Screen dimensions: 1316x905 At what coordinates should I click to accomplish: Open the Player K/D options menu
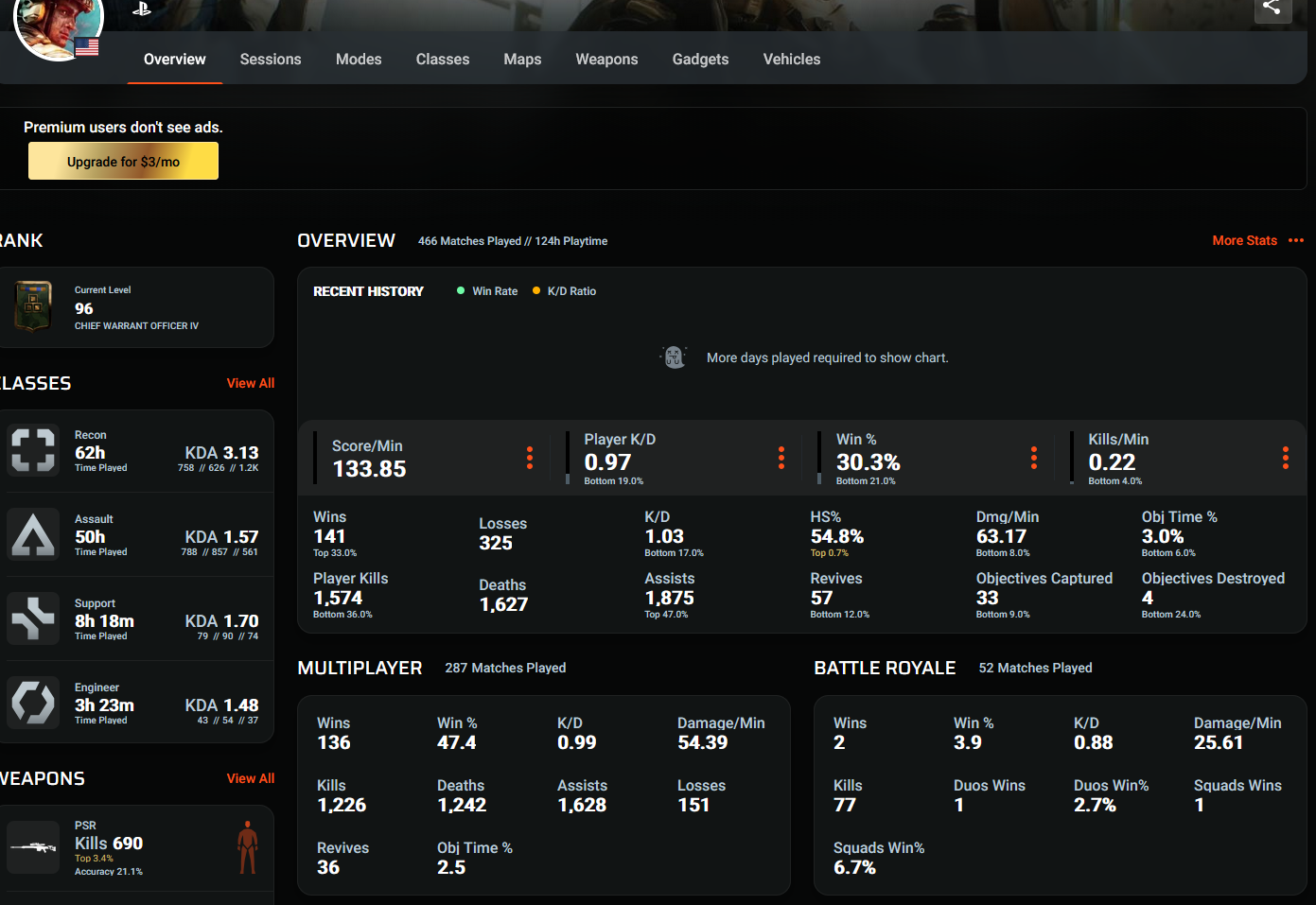coord(781,458)
